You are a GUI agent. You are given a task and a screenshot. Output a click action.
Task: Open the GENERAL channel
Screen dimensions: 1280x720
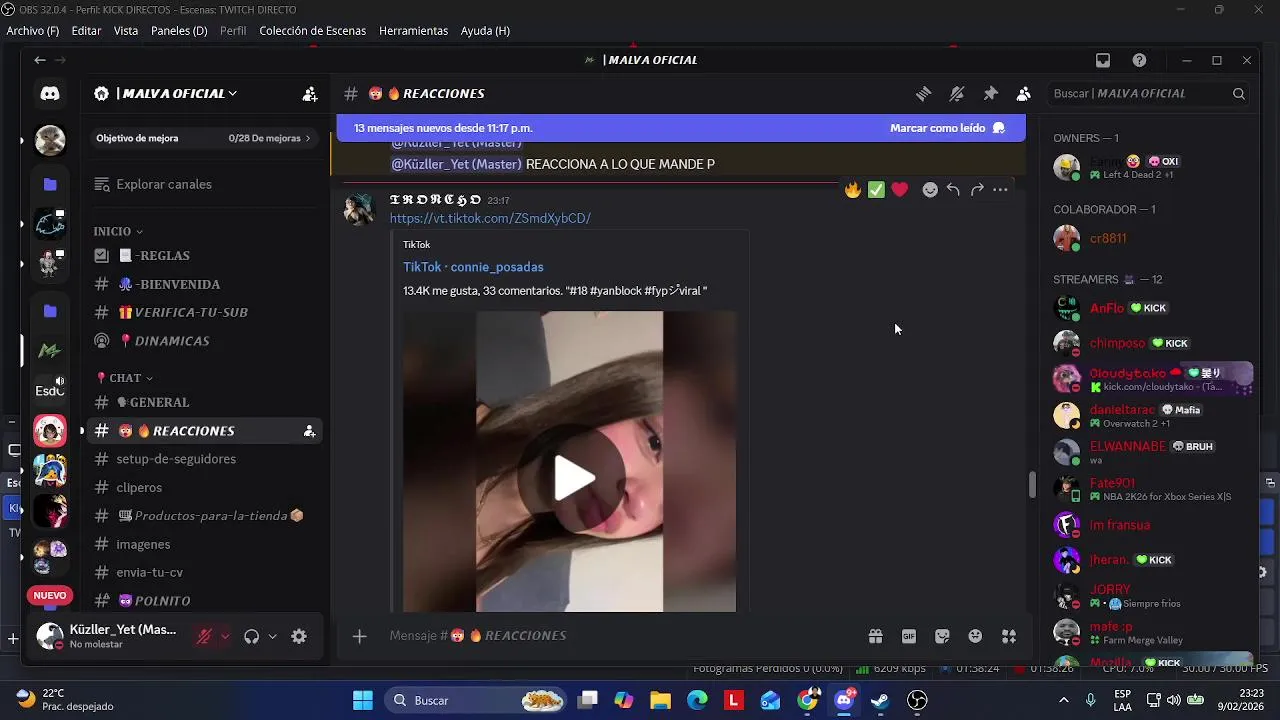(205, 402)
